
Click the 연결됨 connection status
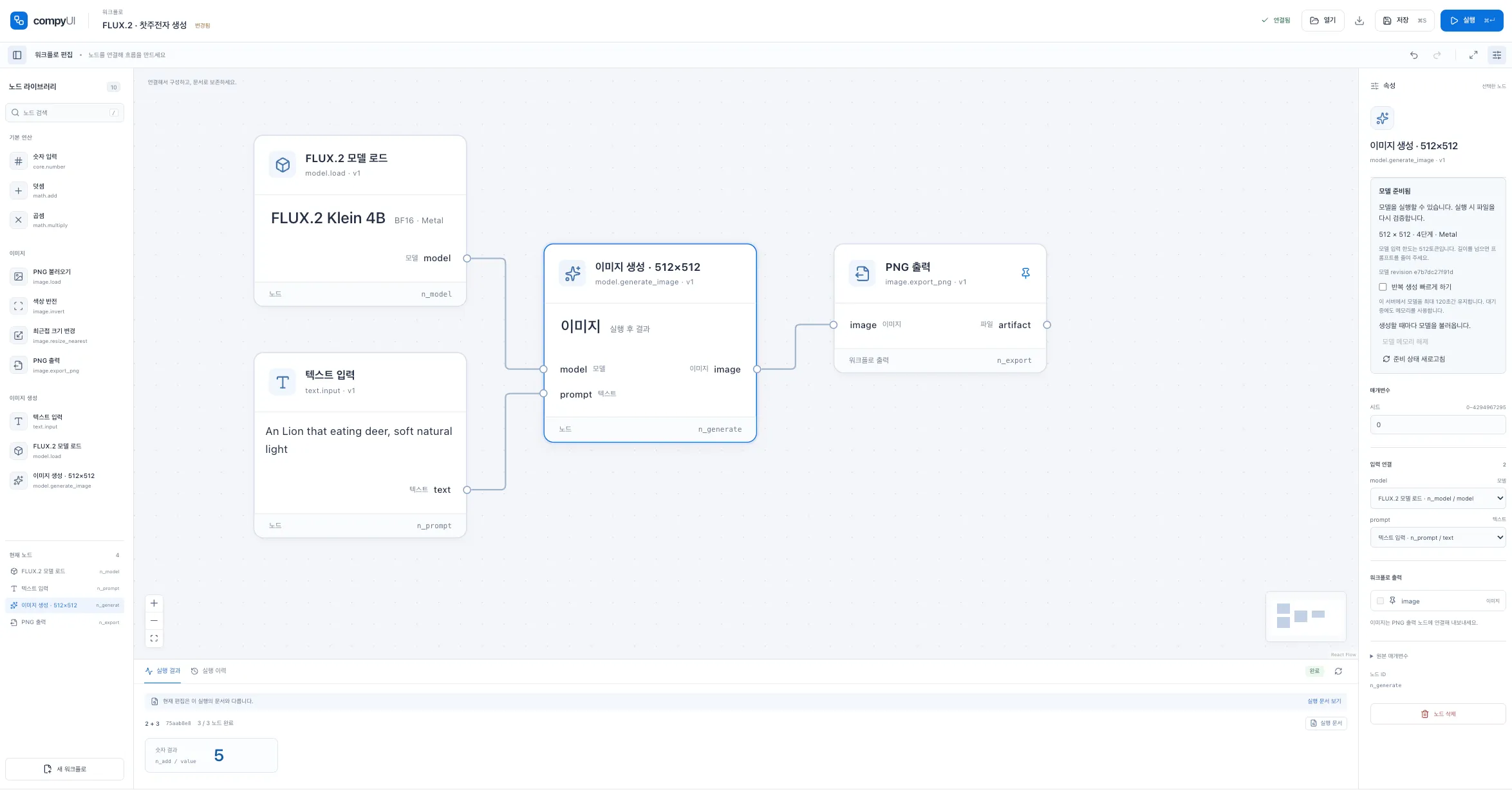coord(1276,21)
